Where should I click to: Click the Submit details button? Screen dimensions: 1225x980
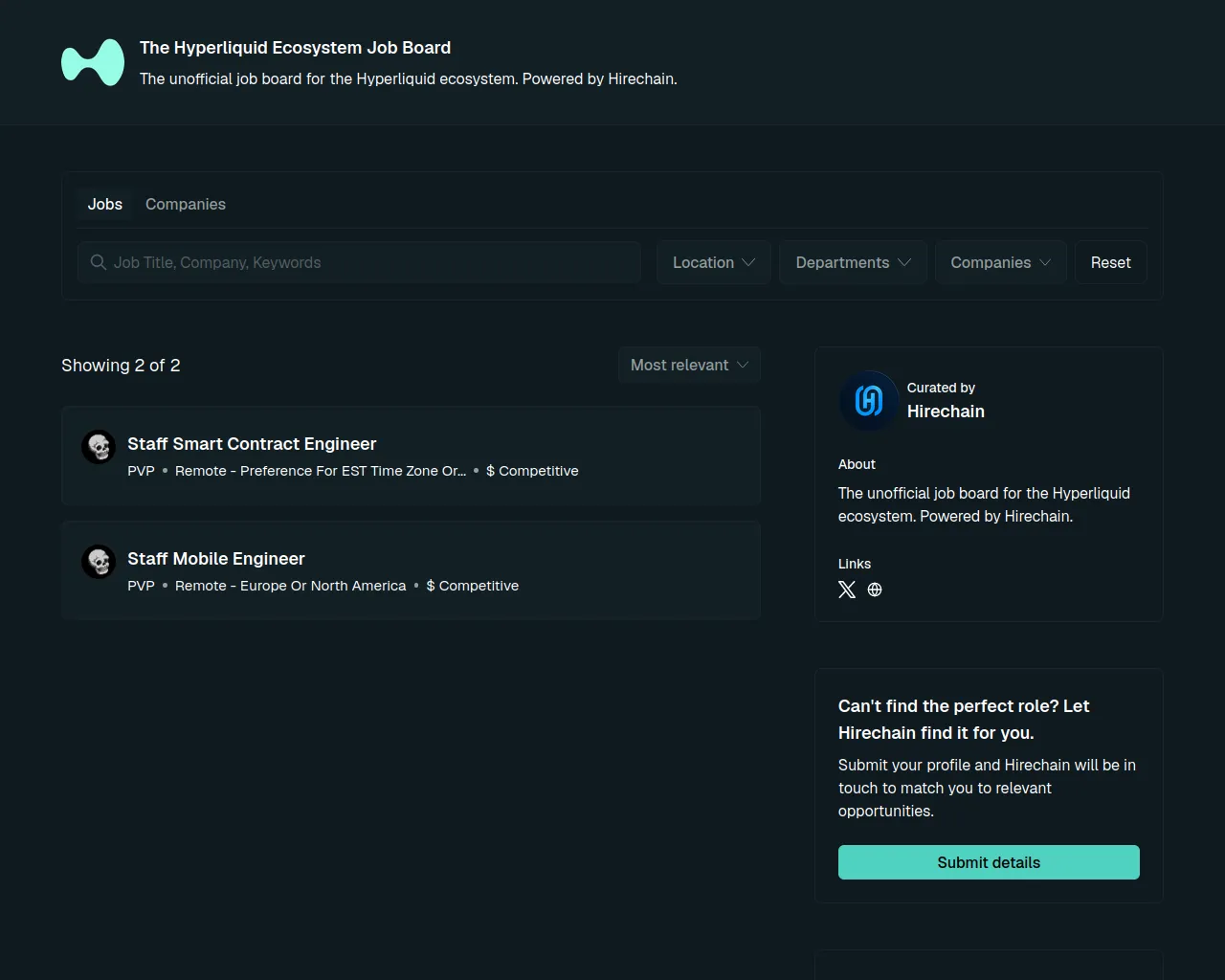989,862
